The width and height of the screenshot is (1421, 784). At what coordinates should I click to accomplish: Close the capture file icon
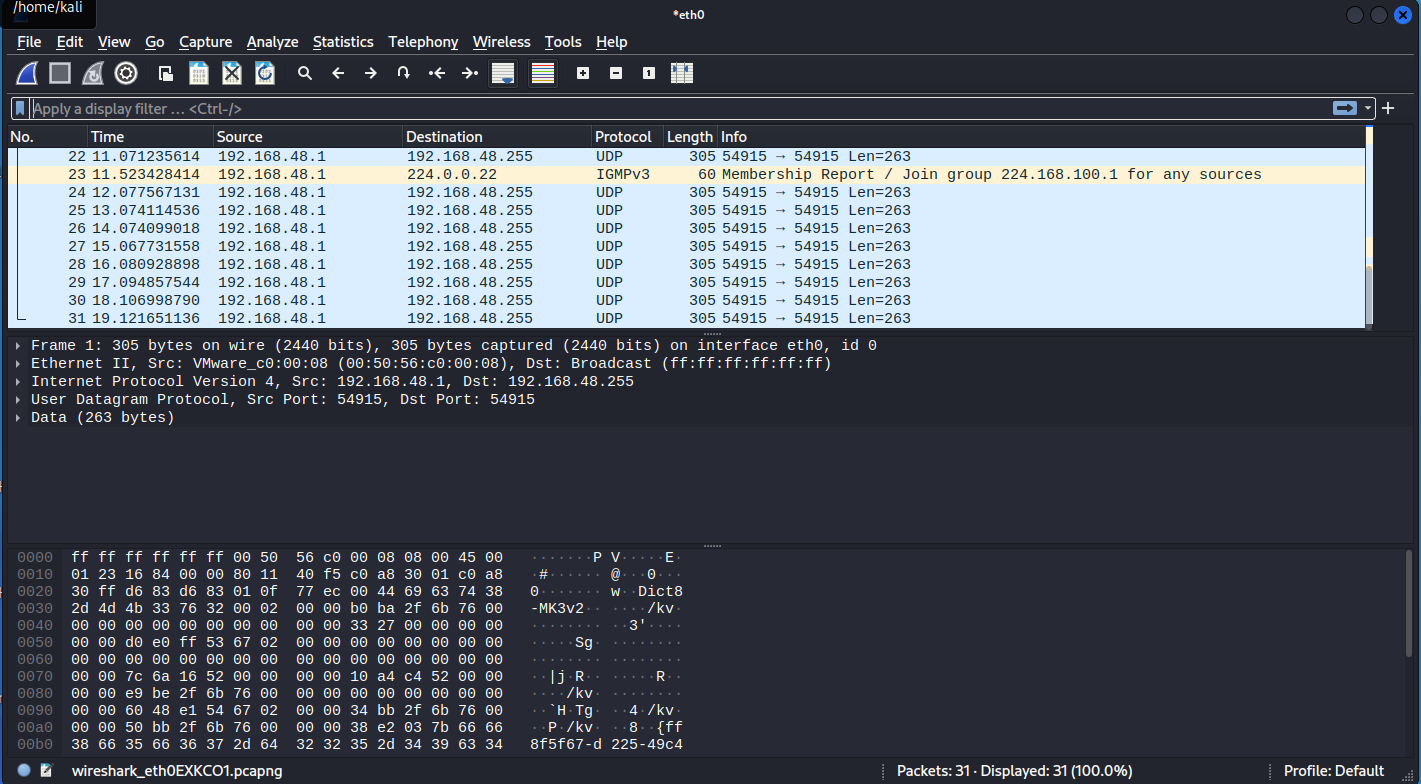232,73
